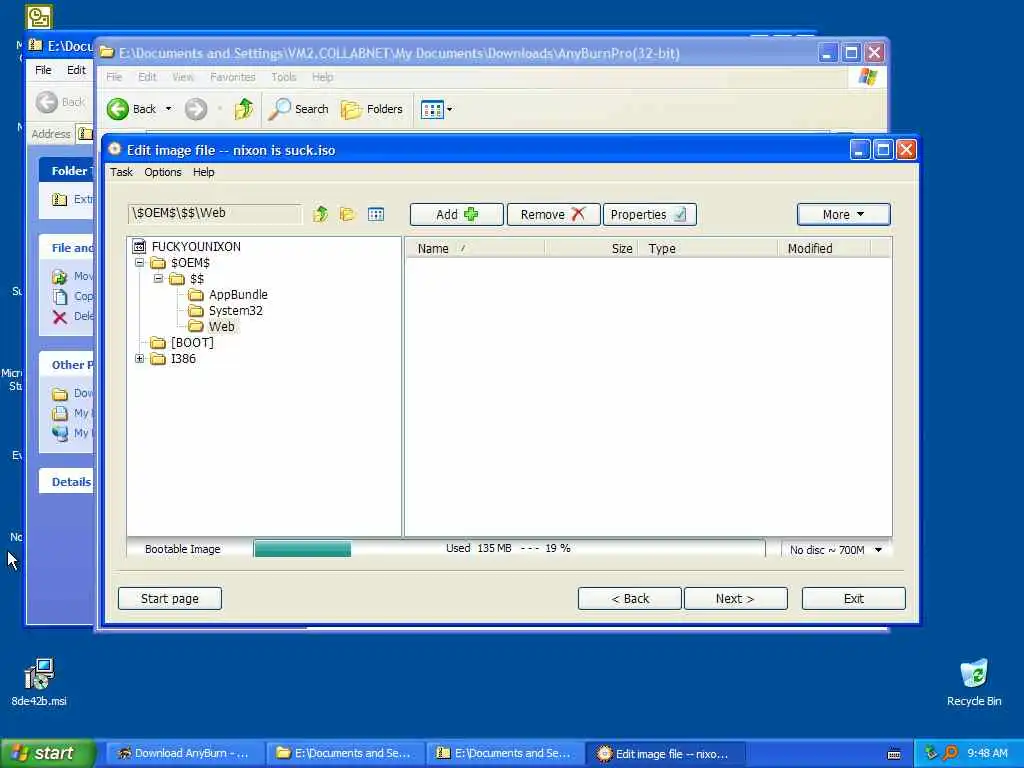Image resolution: width=1024 pixels, height=768 pixels.
Task: Click the Exit button in AnyBurn
Action: click(854, 598)
